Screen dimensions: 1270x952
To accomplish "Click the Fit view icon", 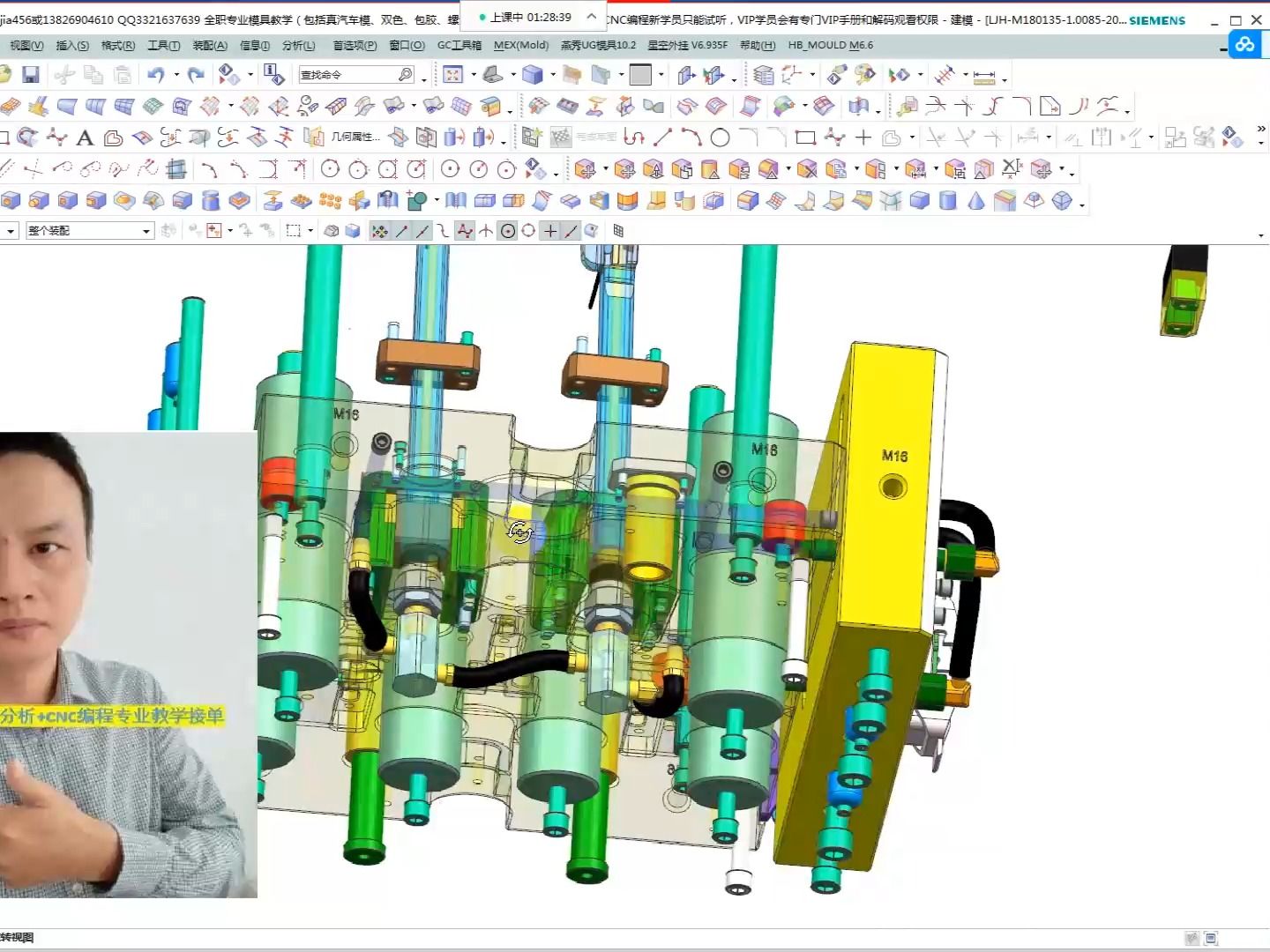I will tap(453, 75).
